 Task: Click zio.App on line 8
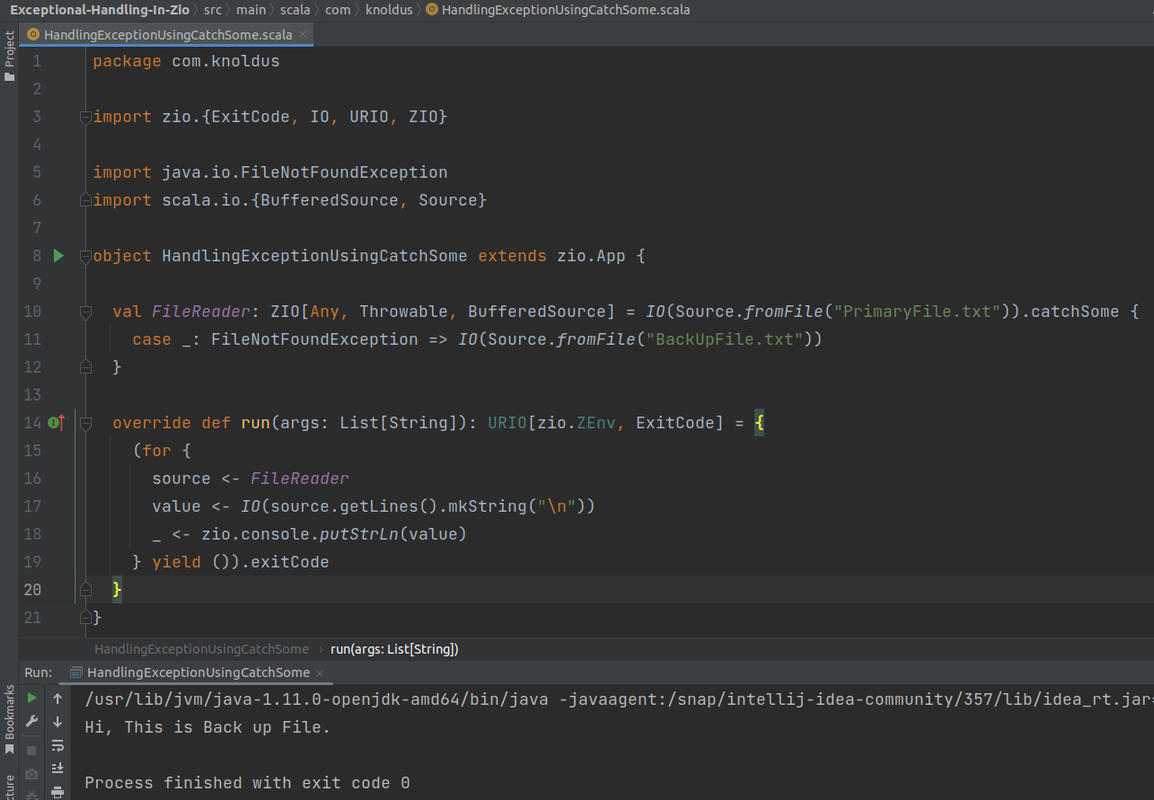pos(591,255)
